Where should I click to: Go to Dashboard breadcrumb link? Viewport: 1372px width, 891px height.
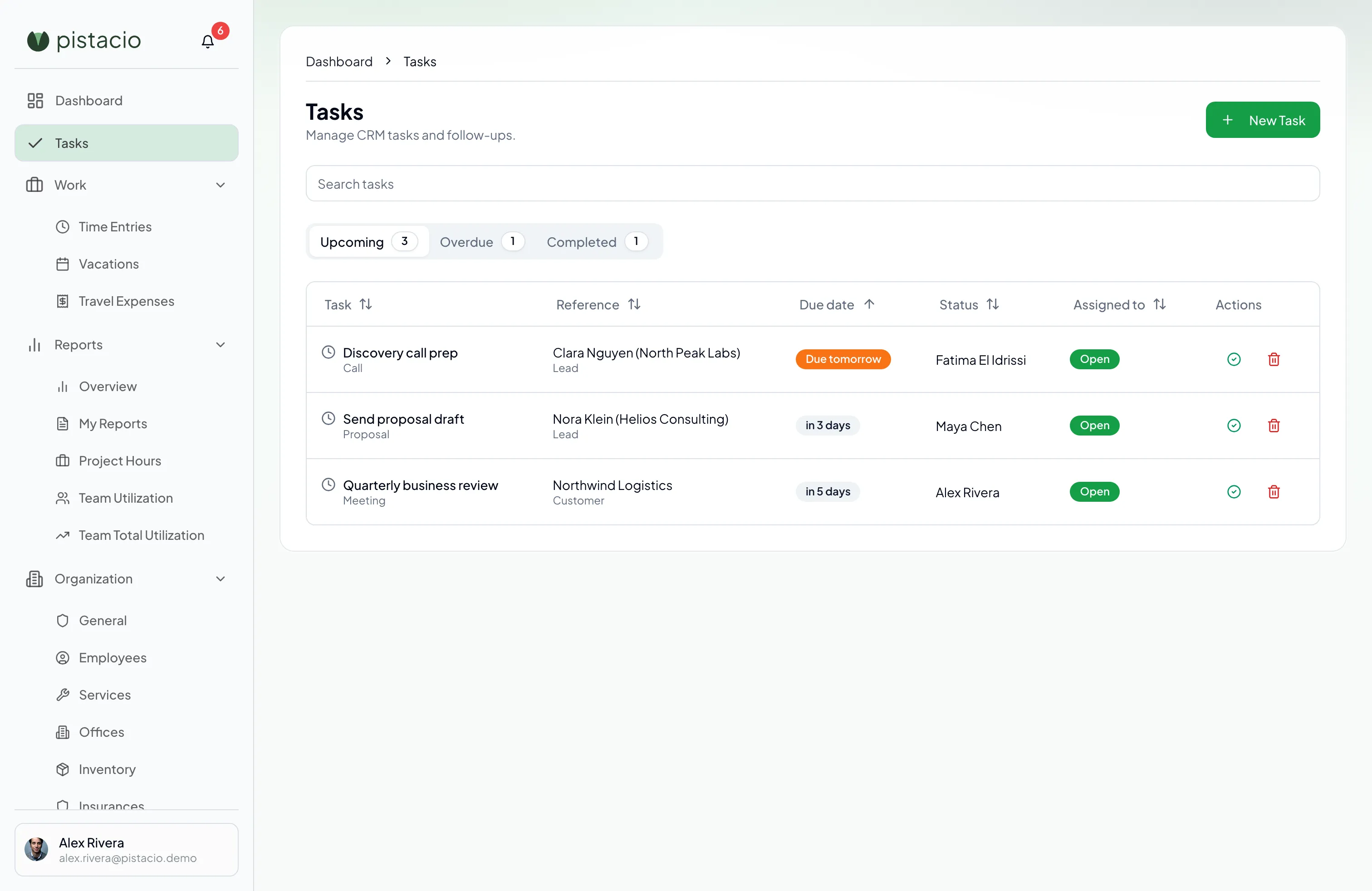[x=339, y=62]
